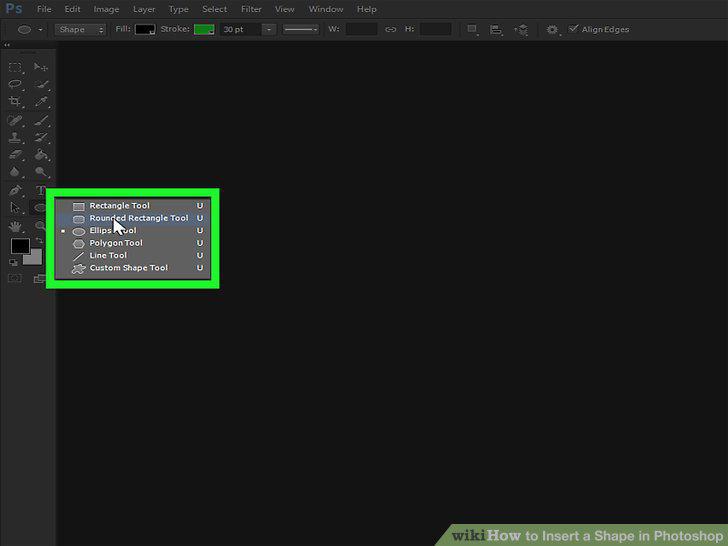Select the Eraser tool

pyautogui.click(x=15, y=155)
